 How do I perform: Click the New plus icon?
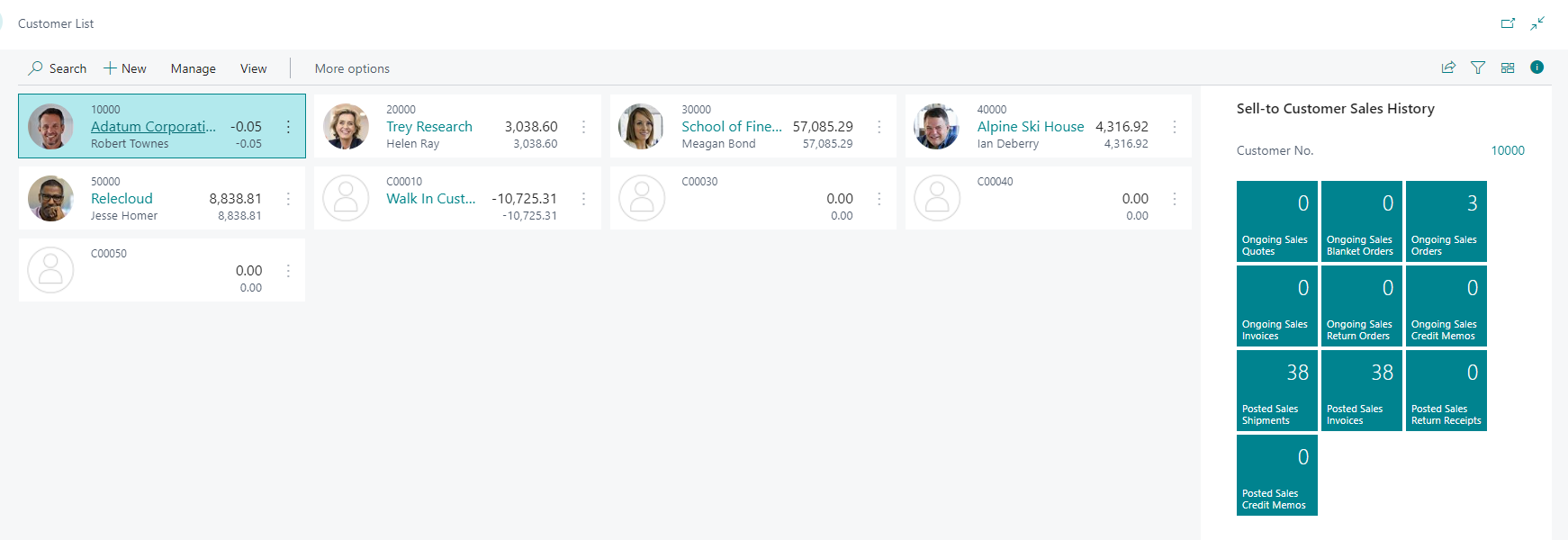pos(110,68)
